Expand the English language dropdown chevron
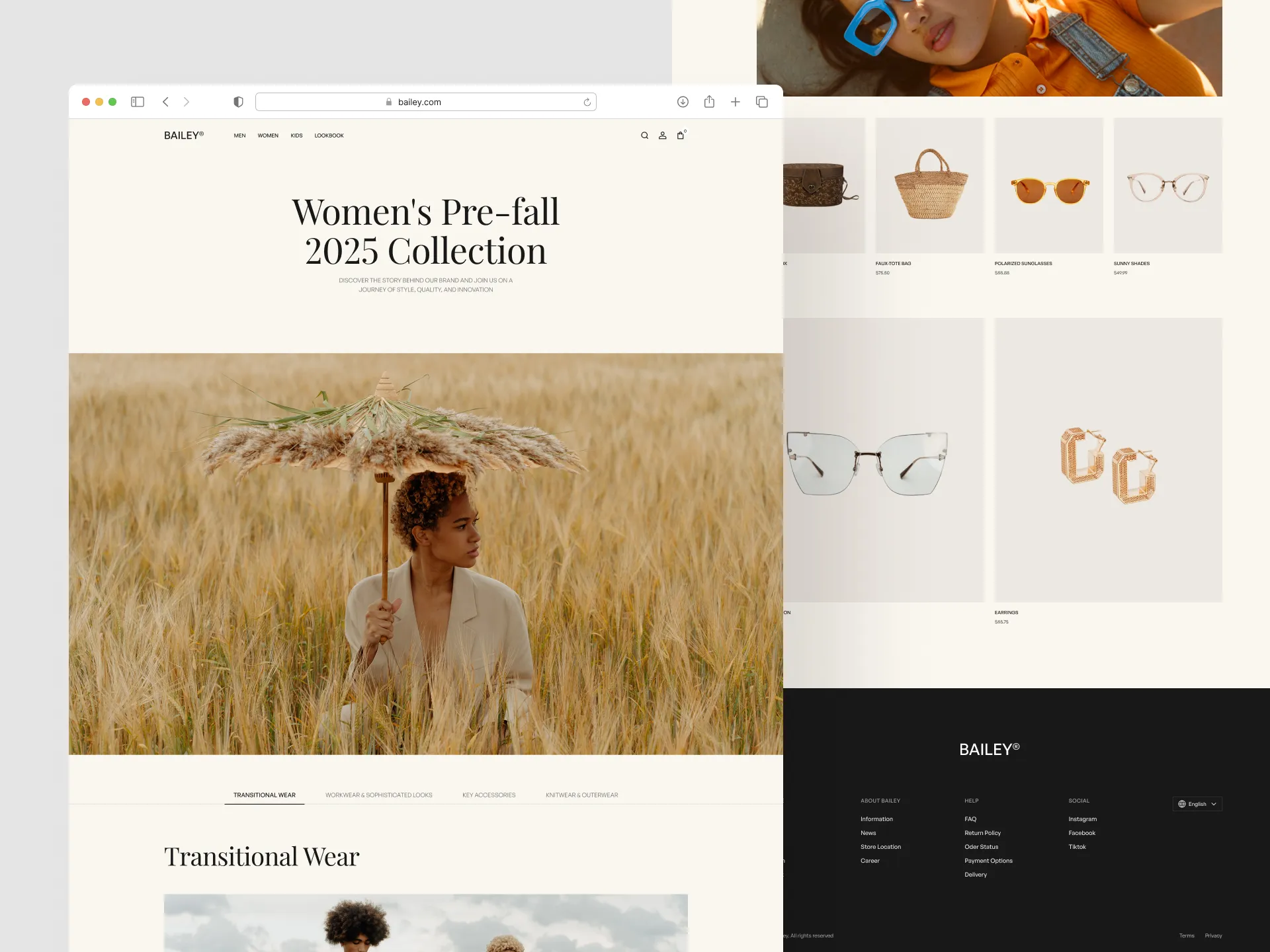1270x952 pixels. pos(1214,804)
